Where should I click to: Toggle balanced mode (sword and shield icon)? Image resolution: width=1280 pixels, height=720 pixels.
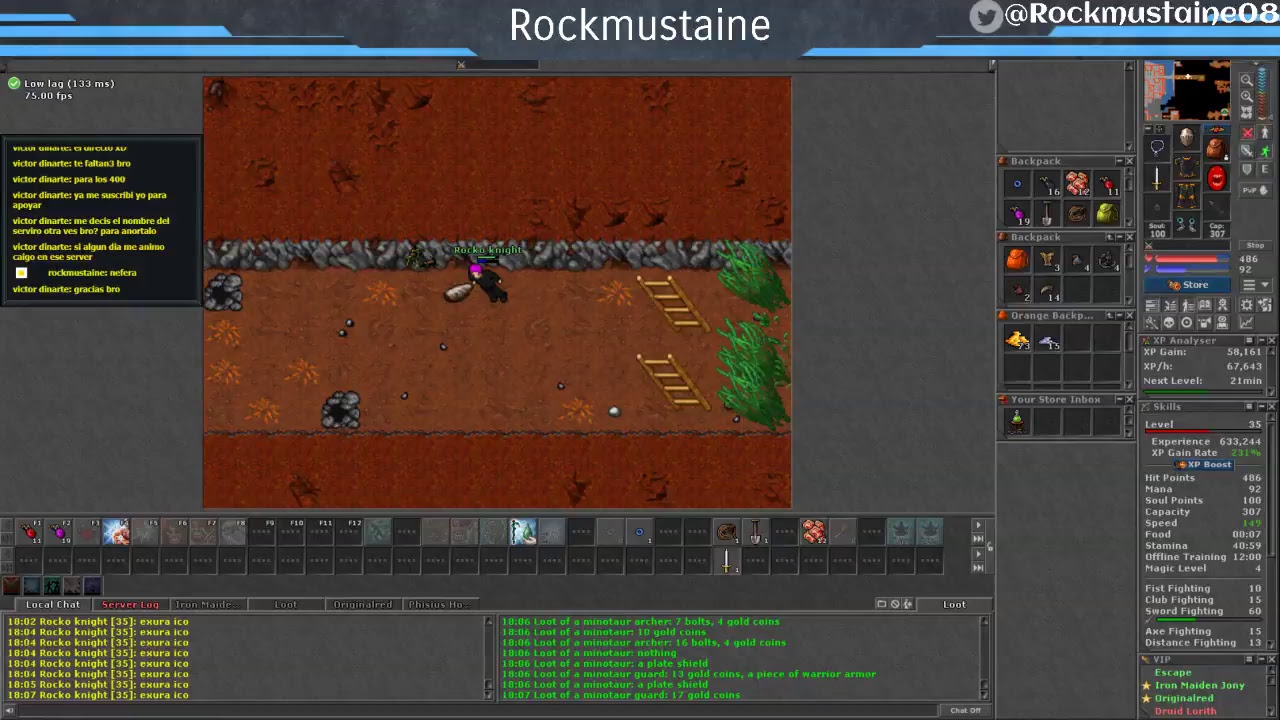(1247, 151)
